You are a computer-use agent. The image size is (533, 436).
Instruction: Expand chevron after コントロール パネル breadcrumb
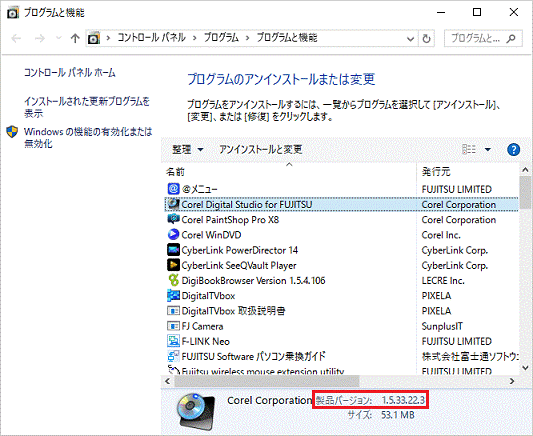[195, 38]
